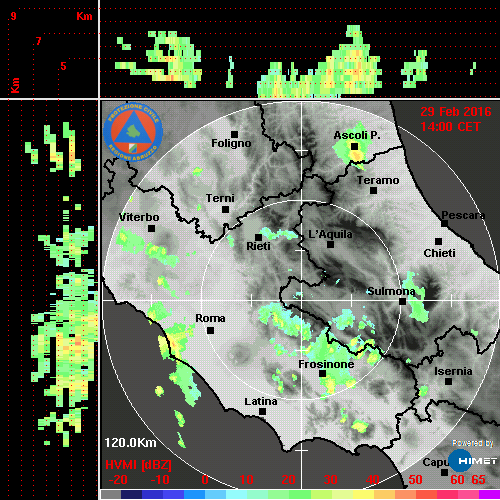Click the '30' dBZ scale value

click(x=330, y=480)
